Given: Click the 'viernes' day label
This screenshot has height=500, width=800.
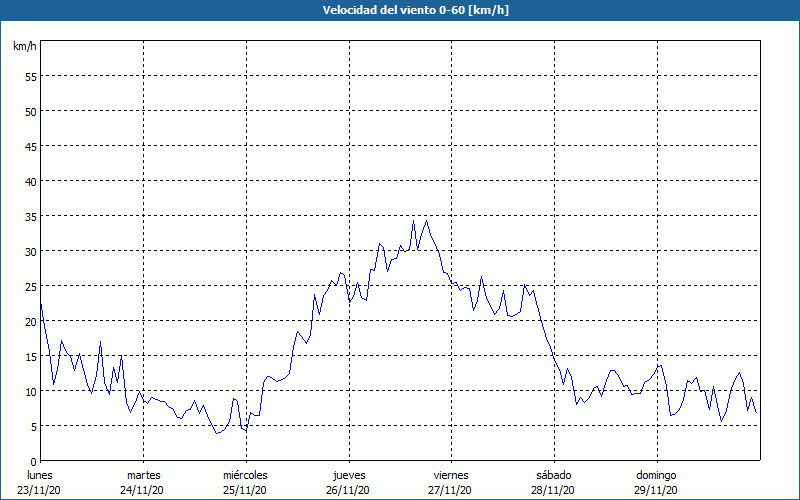Looking at the screenshot, I should [x=451, y=475].
